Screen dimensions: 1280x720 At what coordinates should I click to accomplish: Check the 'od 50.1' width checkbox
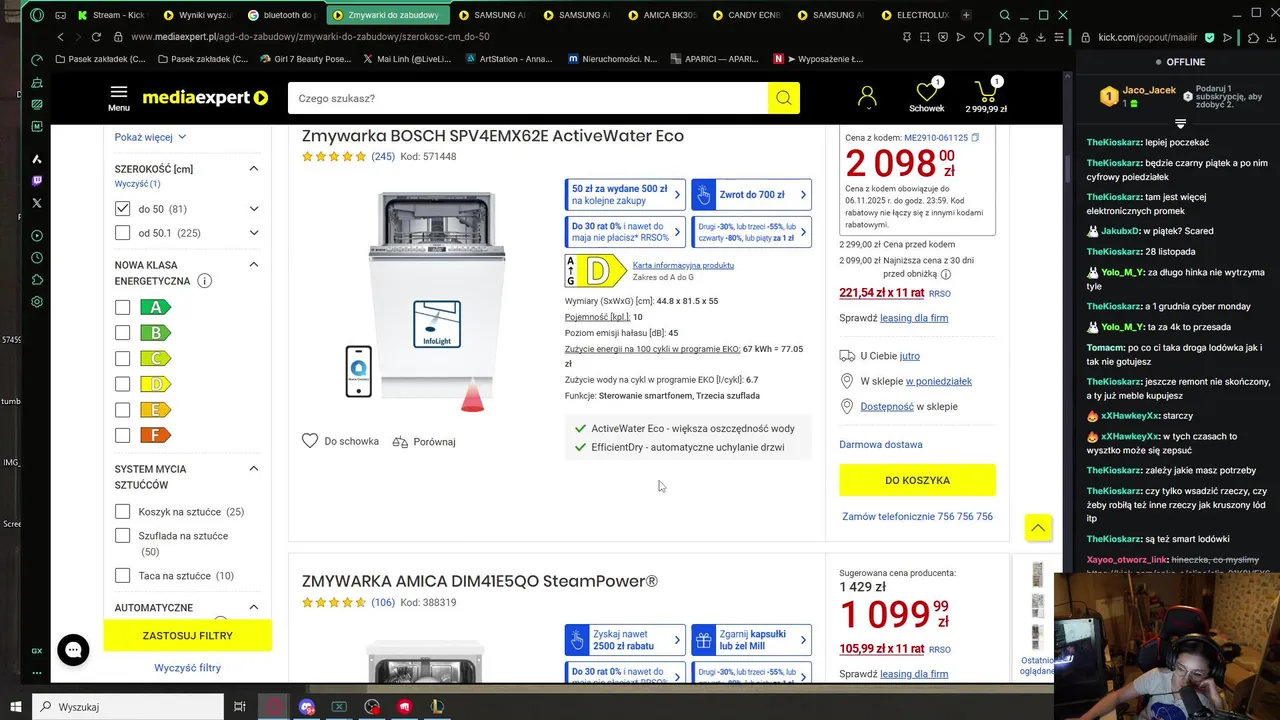click(x=122, y=232)
